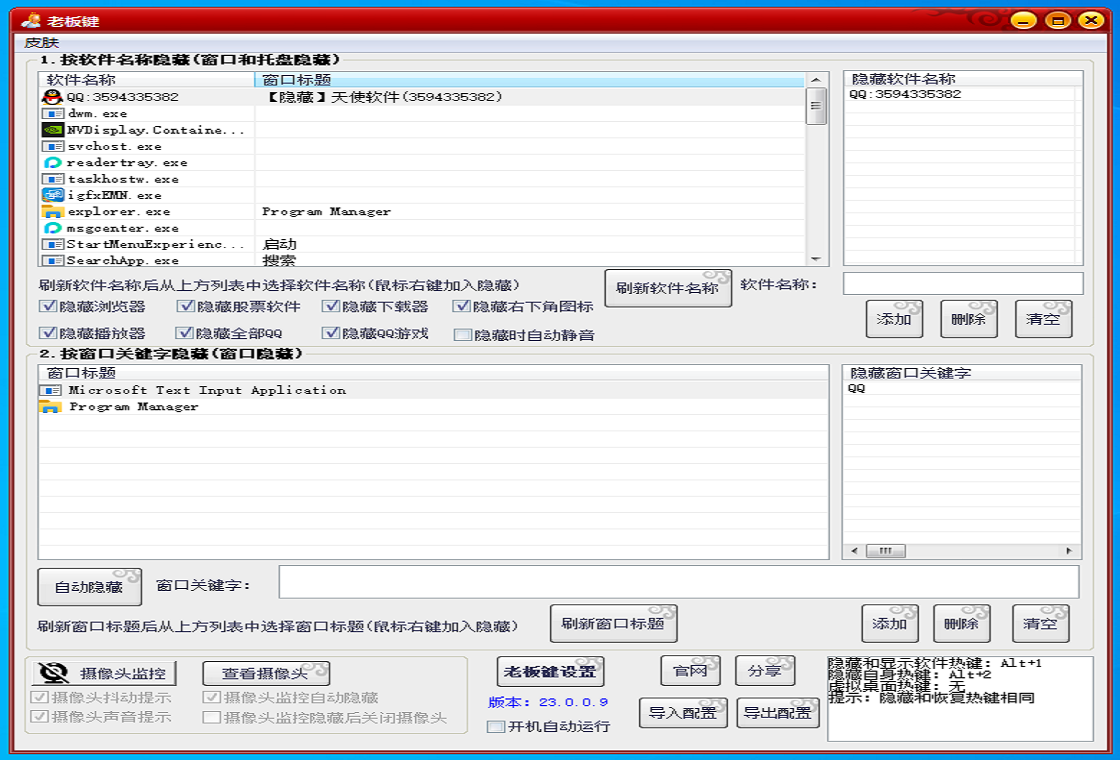Click 查看摄像头 button
Screen dimensions: 1120x760
click(266, 673)
